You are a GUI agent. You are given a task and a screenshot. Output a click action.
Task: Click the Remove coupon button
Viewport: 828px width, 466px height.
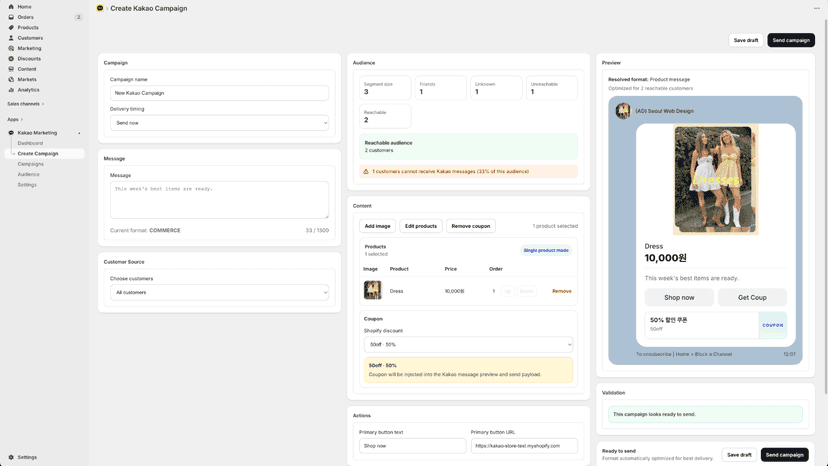471,226
